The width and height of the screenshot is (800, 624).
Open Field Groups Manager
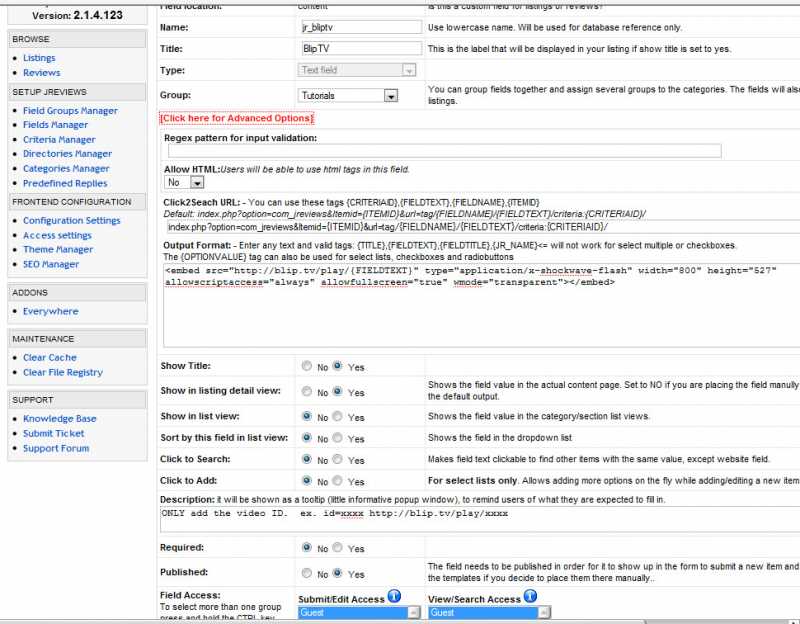point(70,111)
